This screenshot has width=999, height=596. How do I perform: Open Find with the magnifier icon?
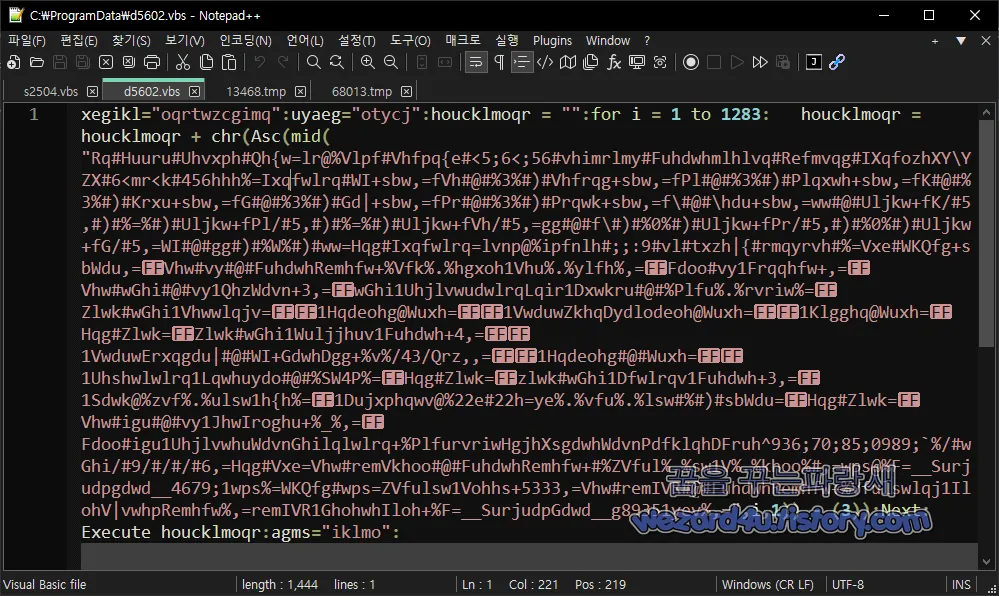tap(313, 62)
